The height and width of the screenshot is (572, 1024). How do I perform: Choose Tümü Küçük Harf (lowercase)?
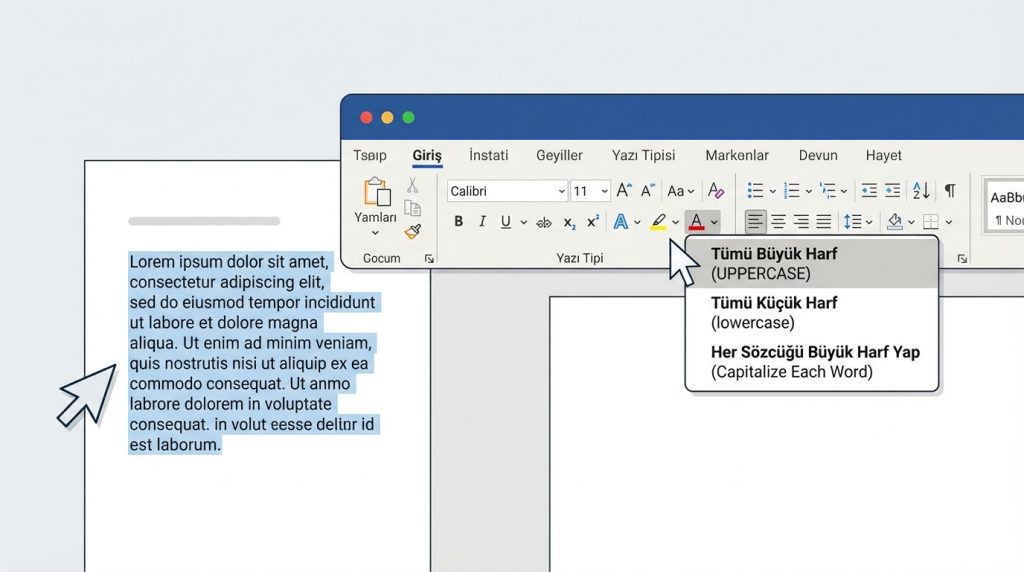[x=812, y=313]
